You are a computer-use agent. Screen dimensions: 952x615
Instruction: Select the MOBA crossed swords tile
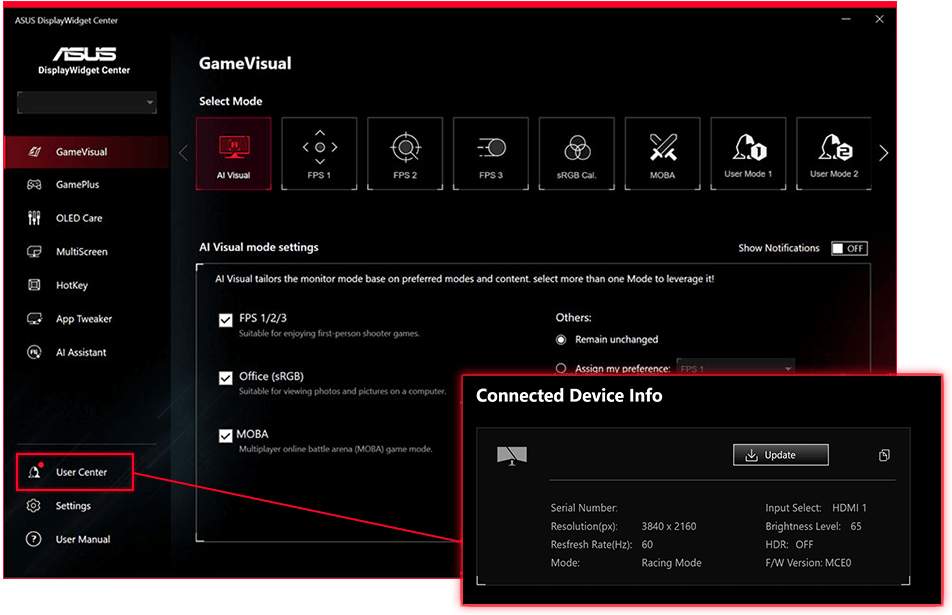click(662, 154)
